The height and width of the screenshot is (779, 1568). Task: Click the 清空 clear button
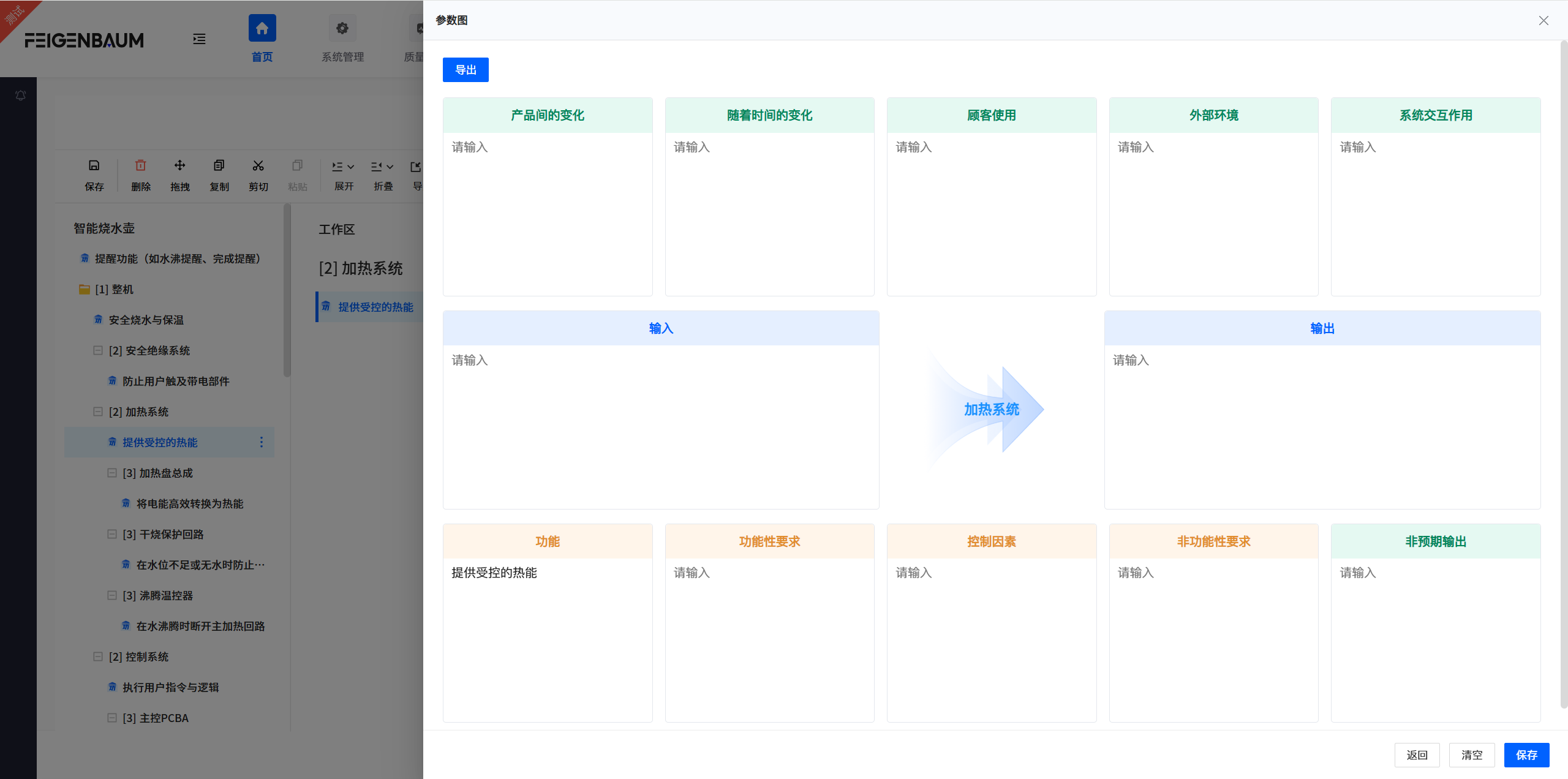point(1472,755)
